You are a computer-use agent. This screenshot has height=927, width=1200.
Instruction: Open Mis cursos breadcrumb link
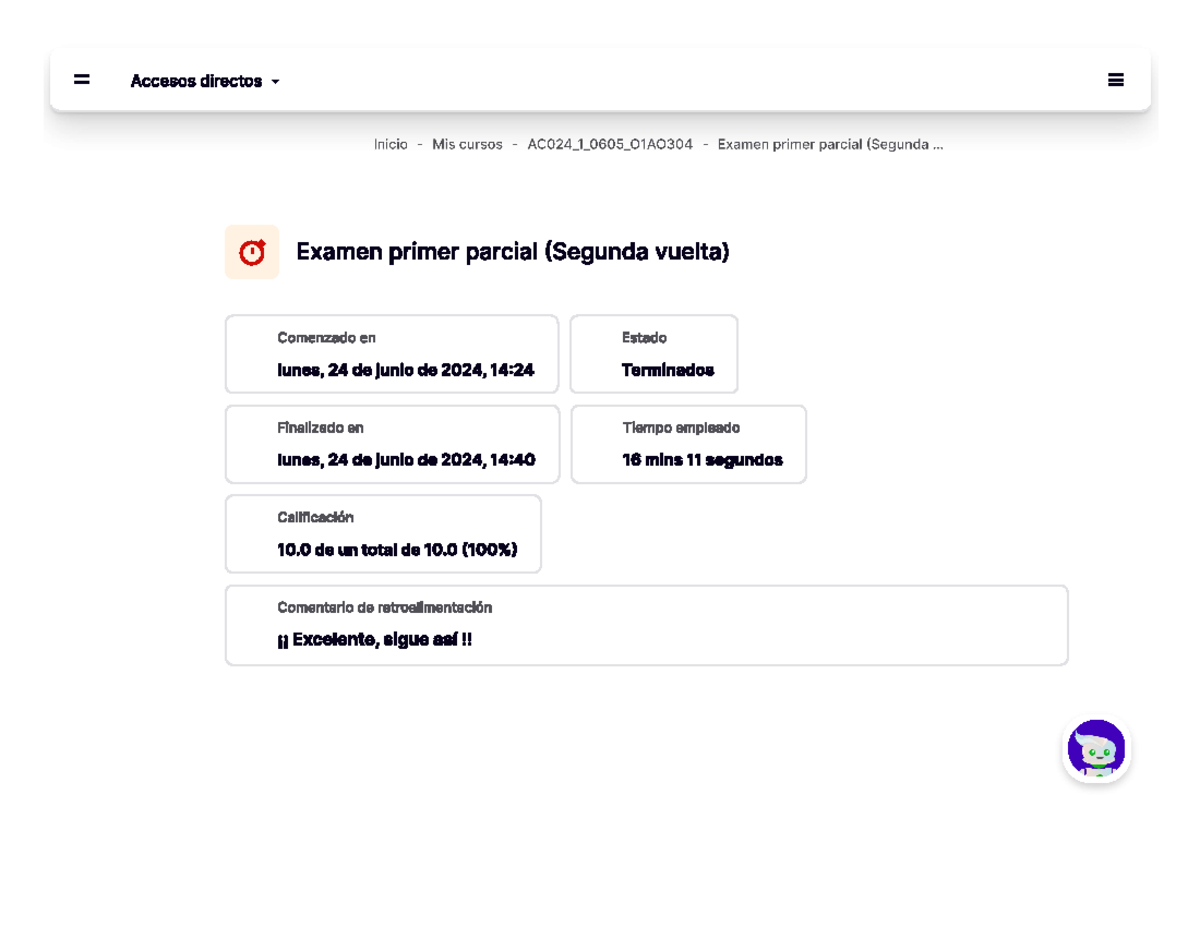point(467,144)
